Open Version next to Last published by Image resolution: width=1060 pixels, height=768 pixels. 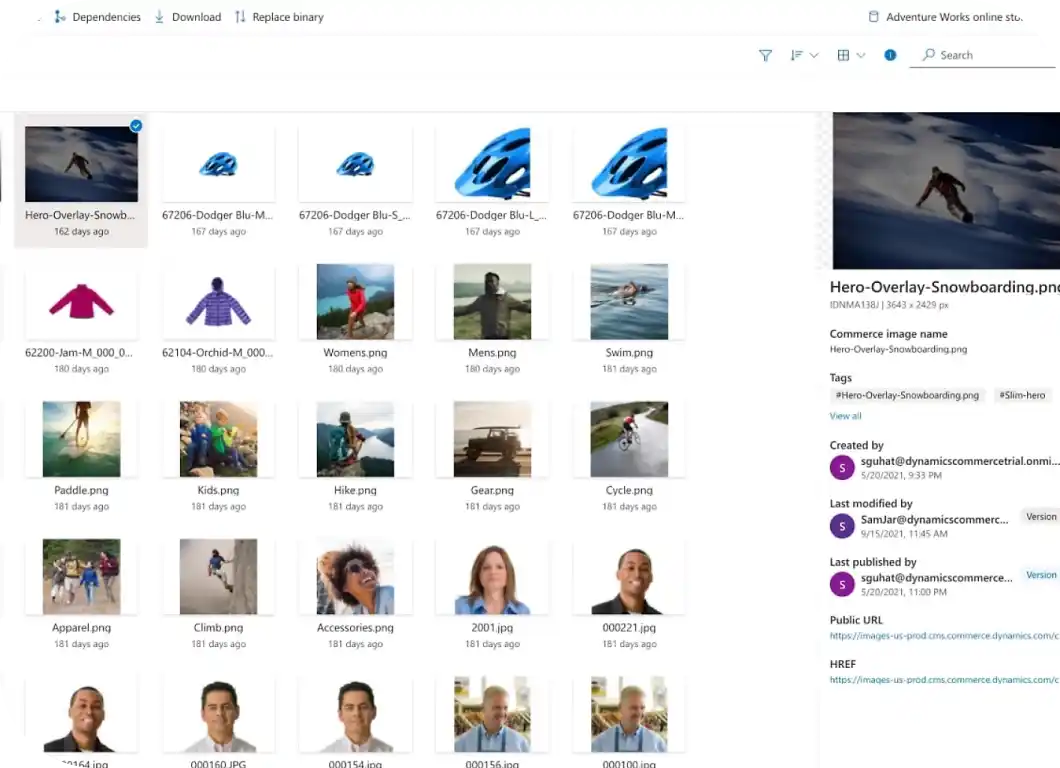point(1040,575)
